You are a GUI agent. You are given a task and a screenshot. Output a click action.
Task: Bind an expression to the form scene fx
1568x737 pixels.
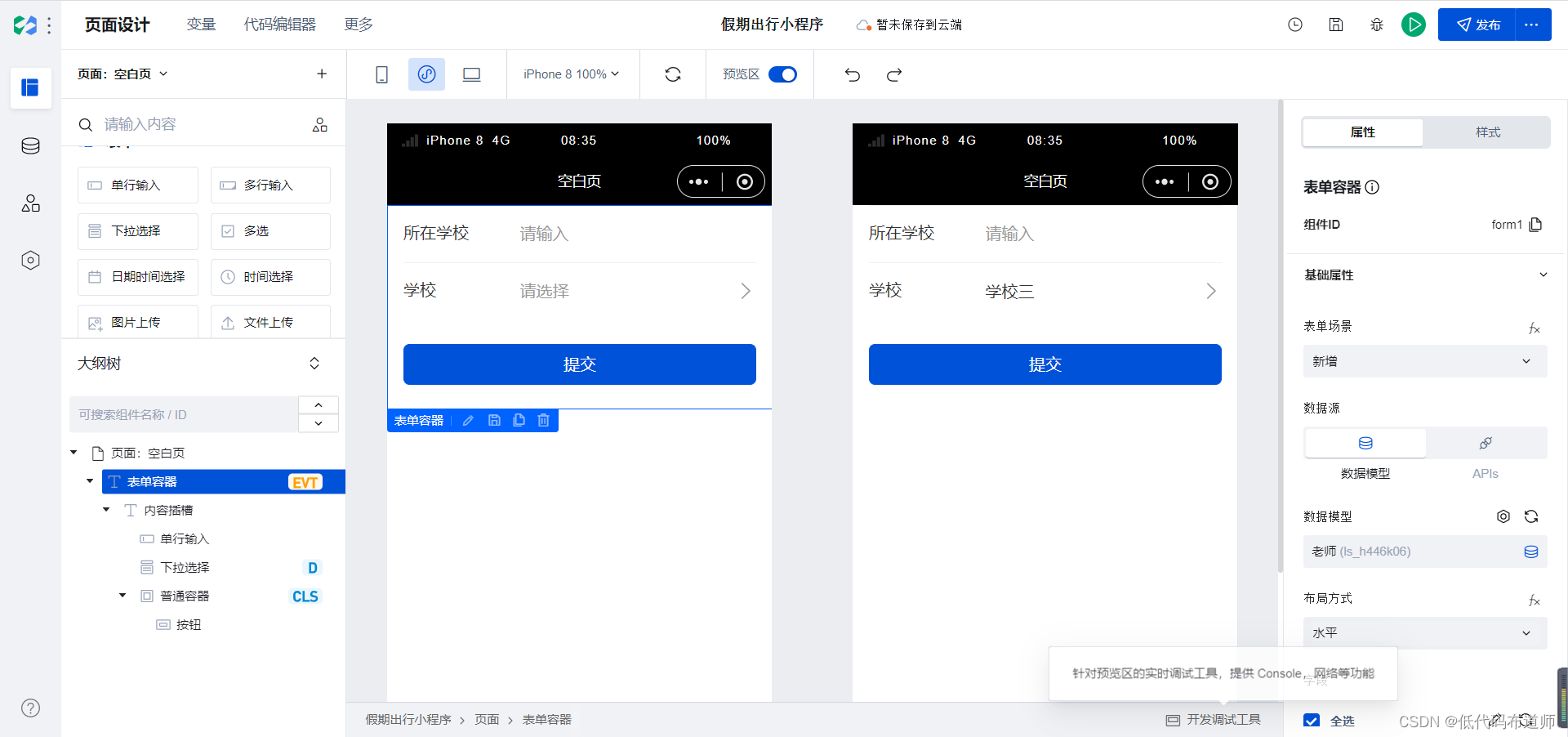coord(1535,328)
